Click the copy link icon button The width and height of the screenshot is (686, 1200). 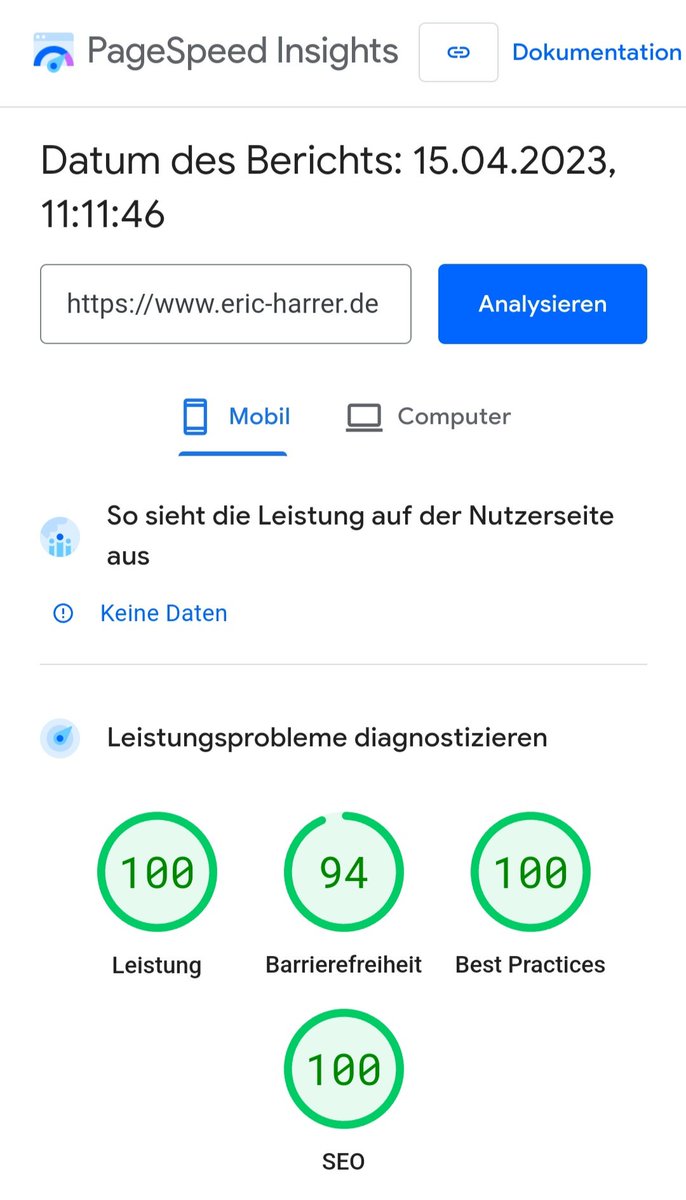click(x=458, y=52)
